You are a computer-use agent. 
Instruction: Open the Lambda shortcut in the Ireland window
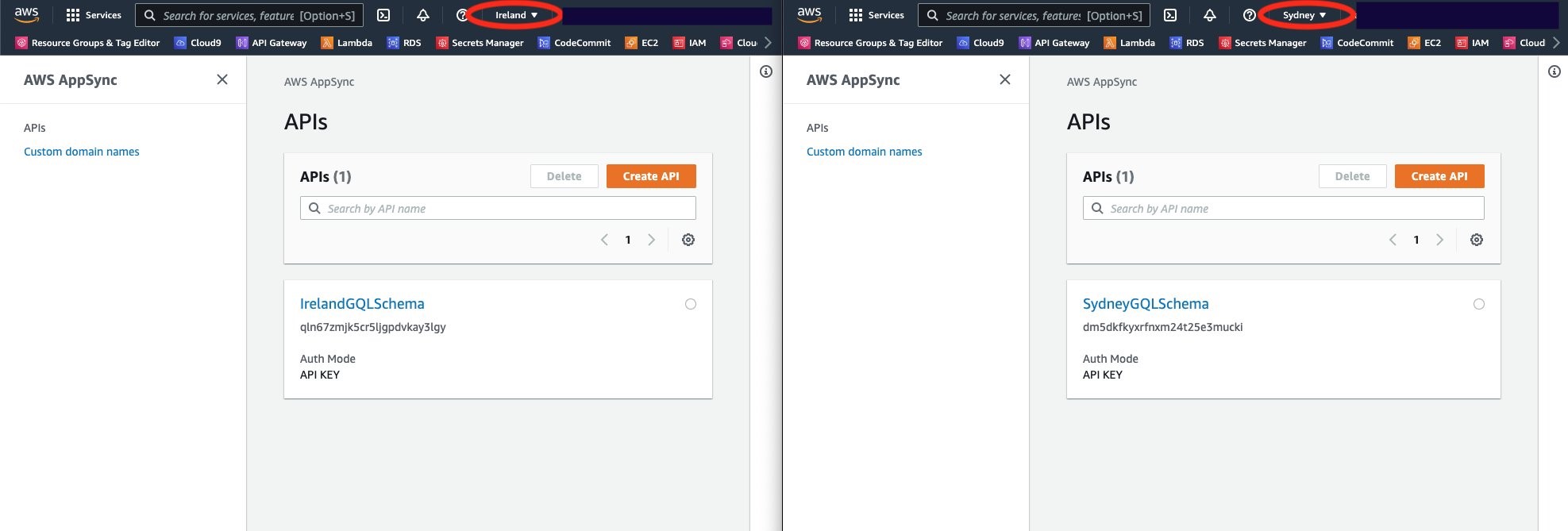347,43
